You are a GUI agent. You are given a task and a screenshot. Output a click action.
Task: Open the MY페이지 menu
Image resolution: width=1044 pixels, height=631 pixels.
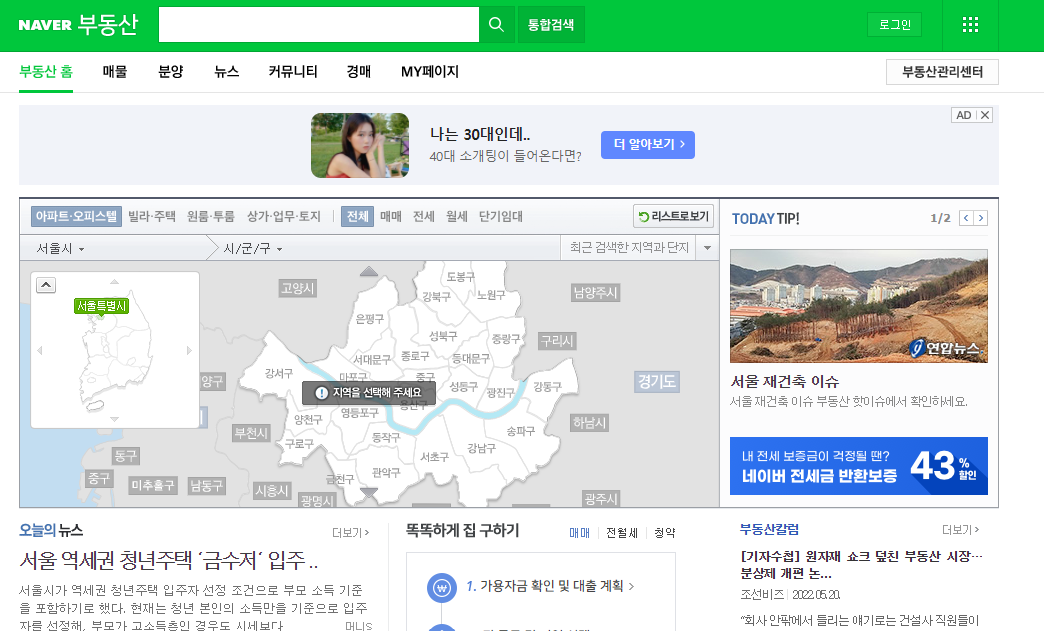tap(429, 72)
